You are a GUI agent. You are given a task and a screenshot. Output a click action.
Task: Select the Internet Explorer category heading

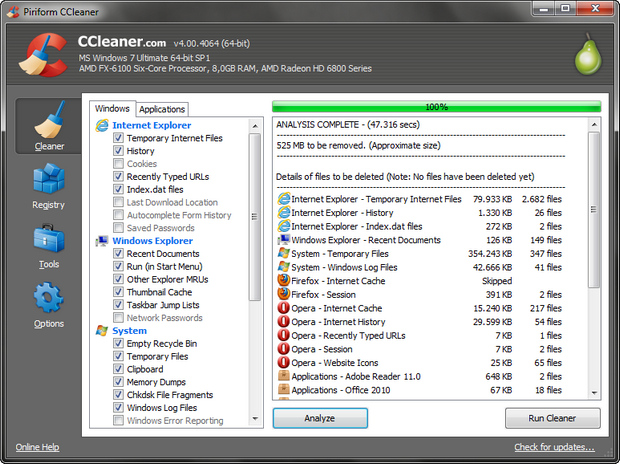pos(152,125)
